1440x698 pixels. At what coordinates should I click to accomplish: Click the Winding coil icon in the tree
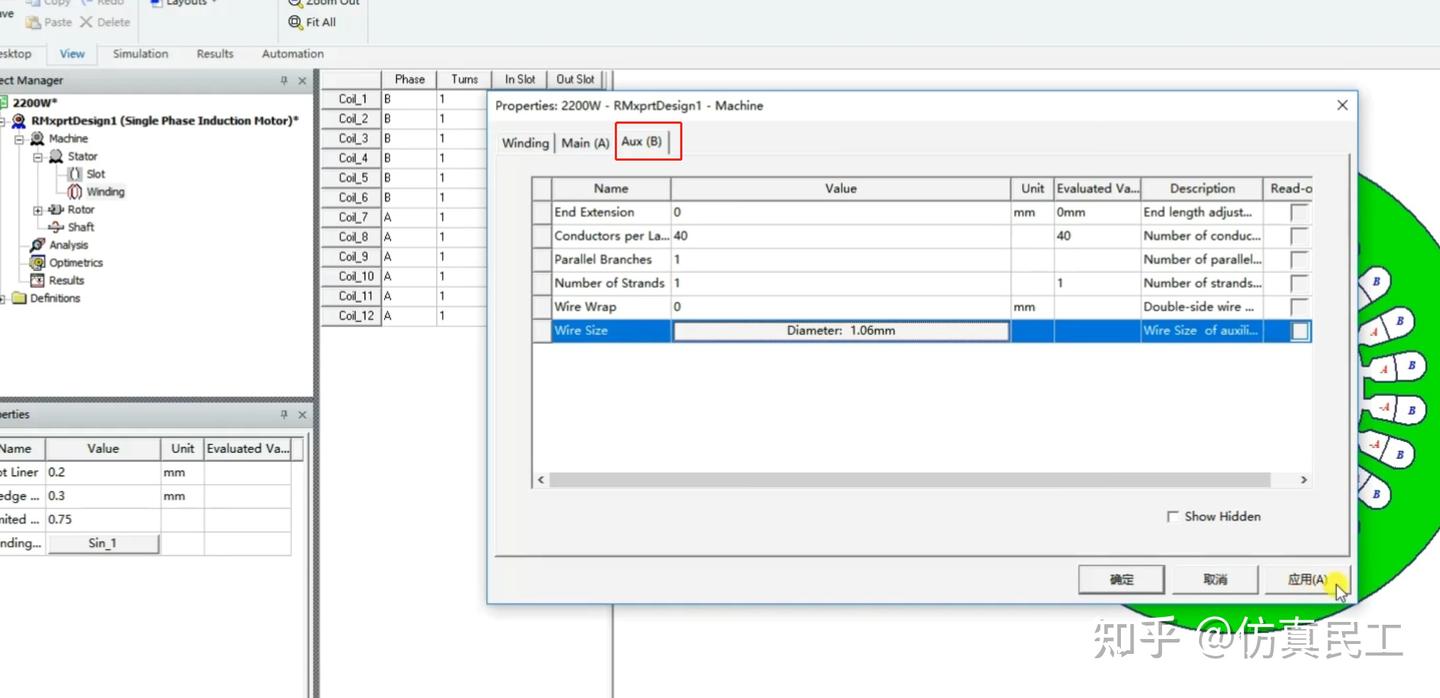click(74, 192)
